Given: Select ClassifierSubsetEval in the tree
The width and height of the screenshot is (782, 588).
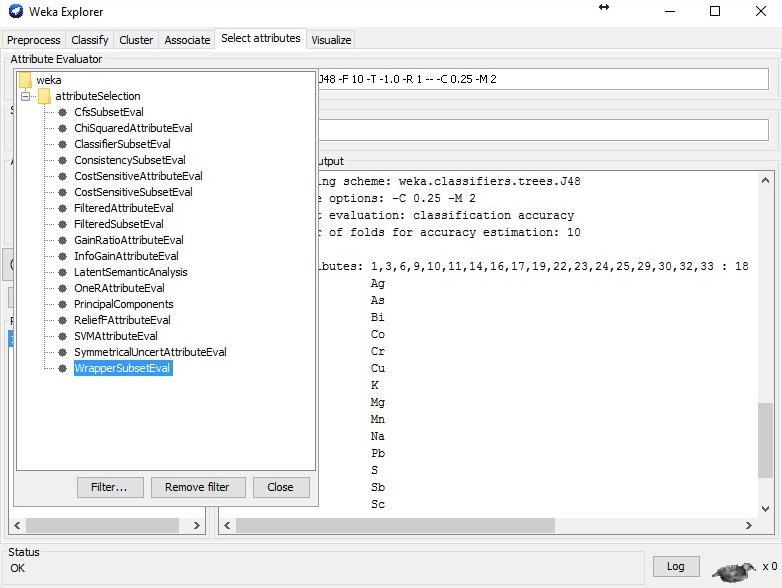Looking at the screenshot, I should [x=122, y=144].
